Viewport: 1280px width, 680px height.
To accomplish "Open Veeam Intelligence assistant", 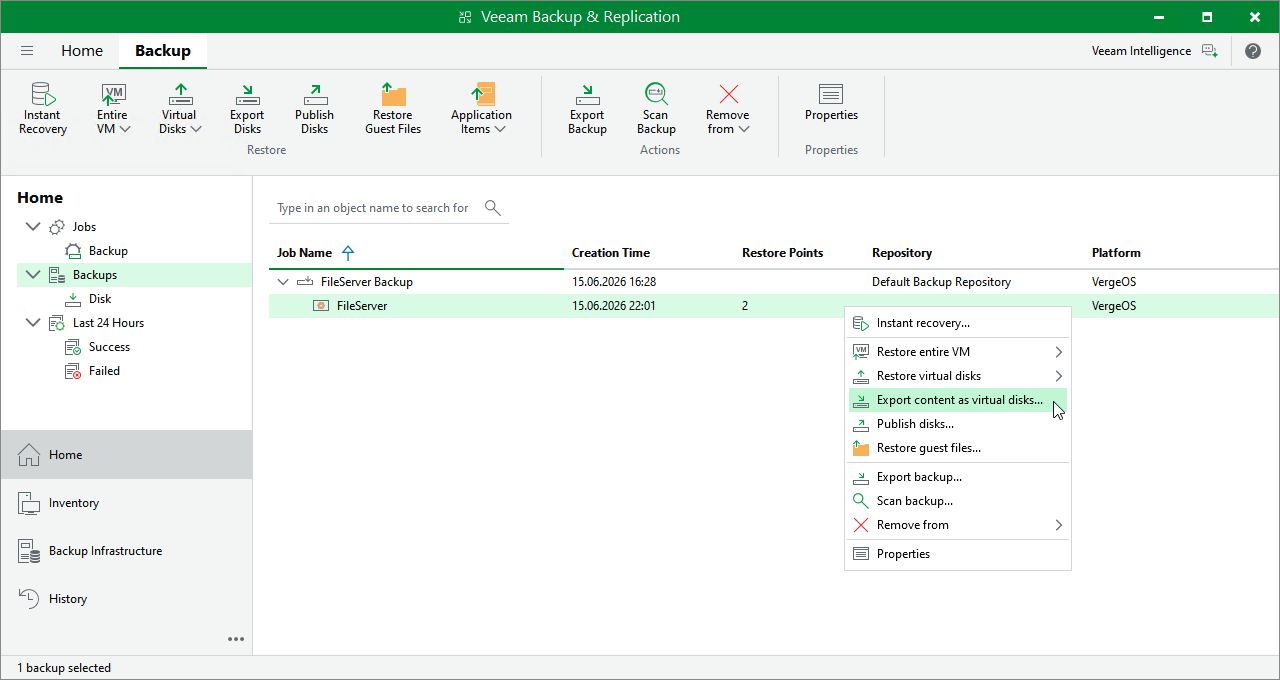I will coord(1155,51).
